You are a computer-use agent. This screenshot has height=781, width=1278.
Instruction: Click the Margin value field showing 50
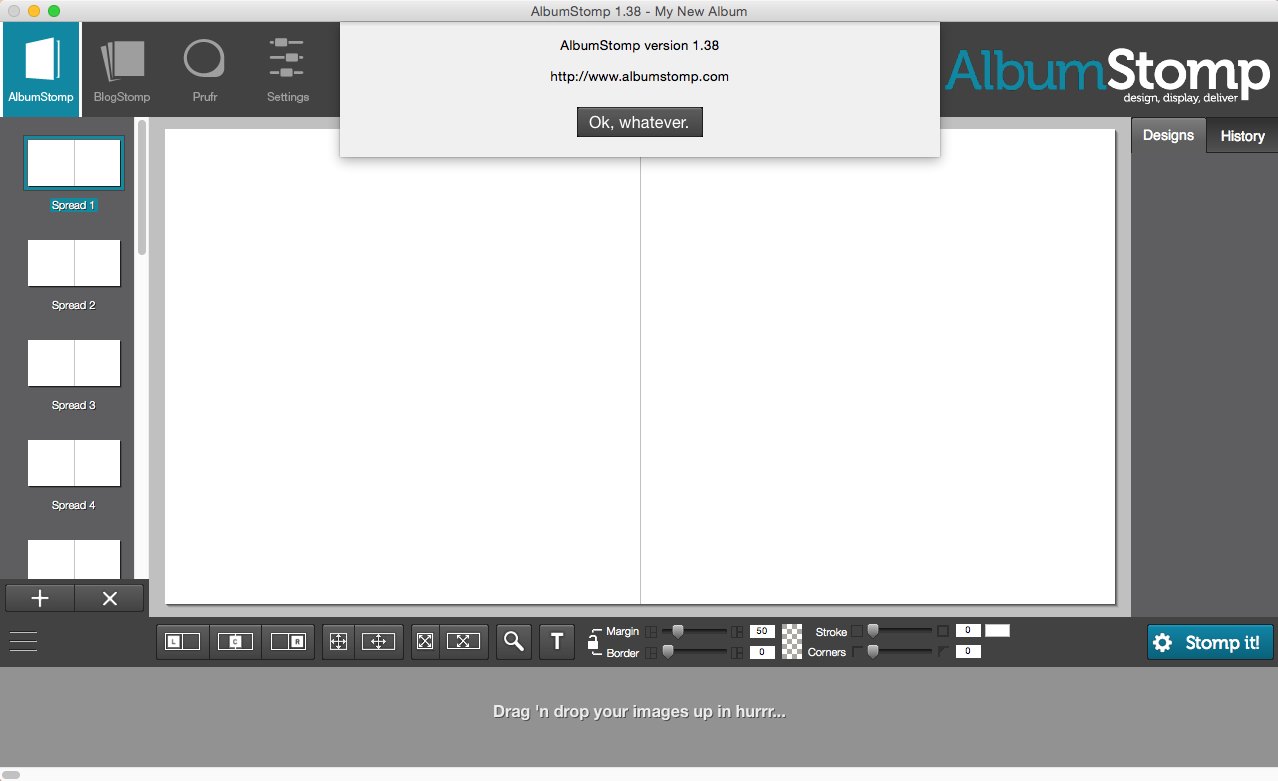pyautogui.click(x=763, y=631)
